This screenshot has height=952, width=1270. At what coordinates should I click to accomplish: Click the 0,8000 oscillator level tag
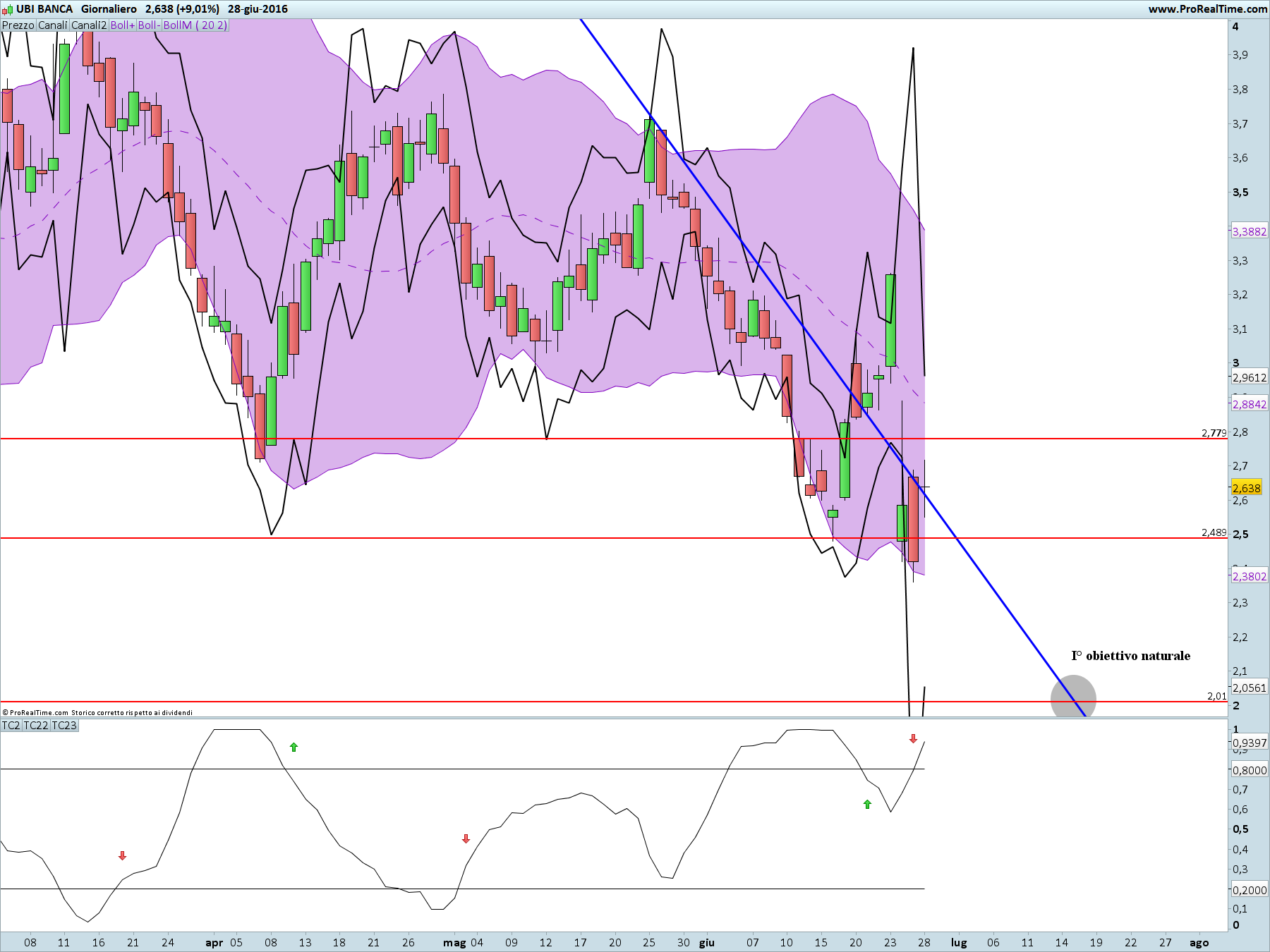click(1250, 770)
